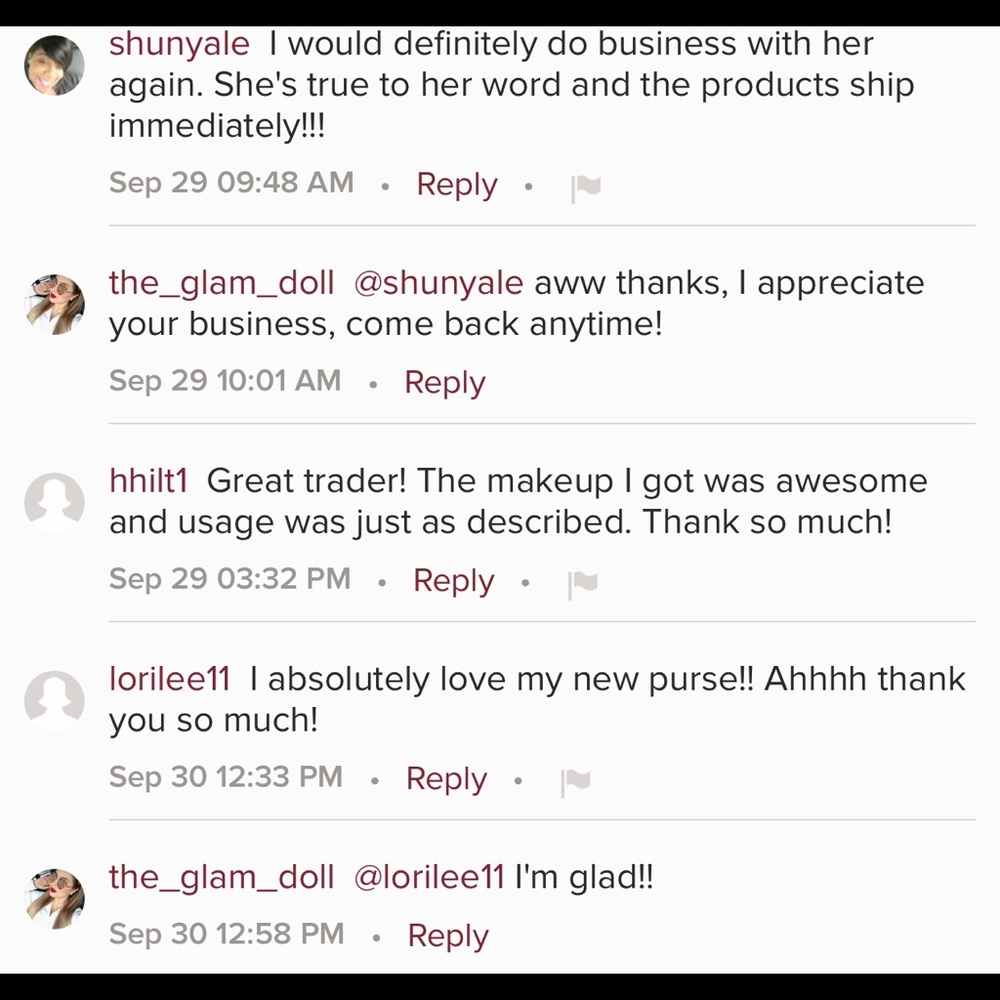Tap the @lorilee11 mention
This screenshot has height=1000, width=1000.
(429, 877)
